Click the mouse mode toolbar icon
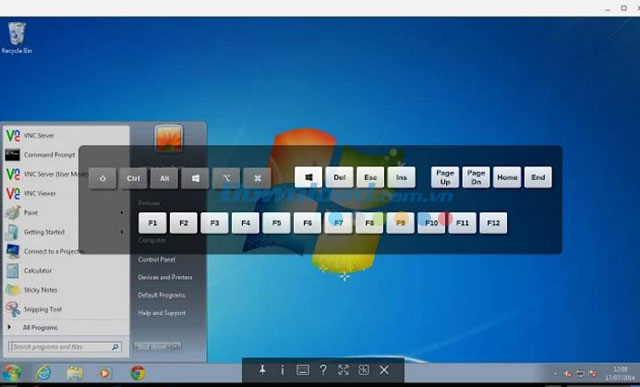Screen dimensions: 640x387 [x=364, y=370]
